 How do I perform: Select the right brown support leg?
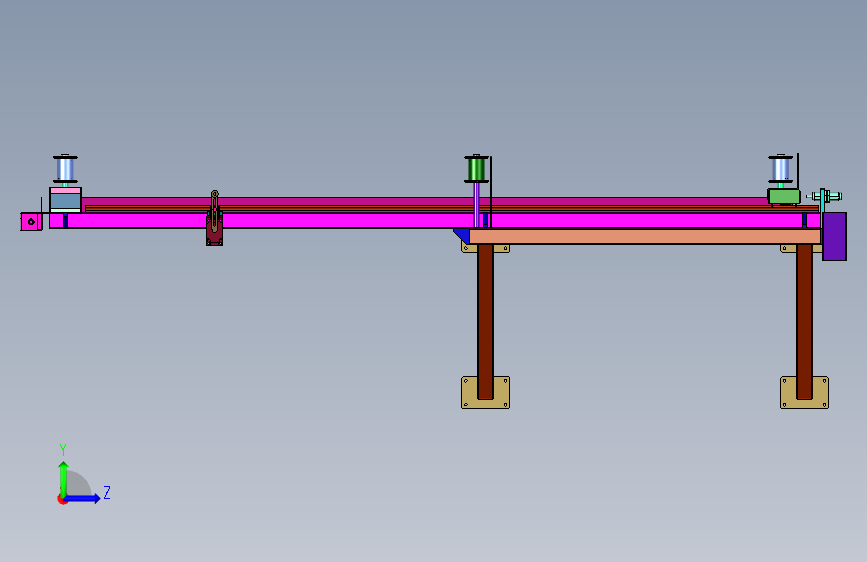point(805,321)
